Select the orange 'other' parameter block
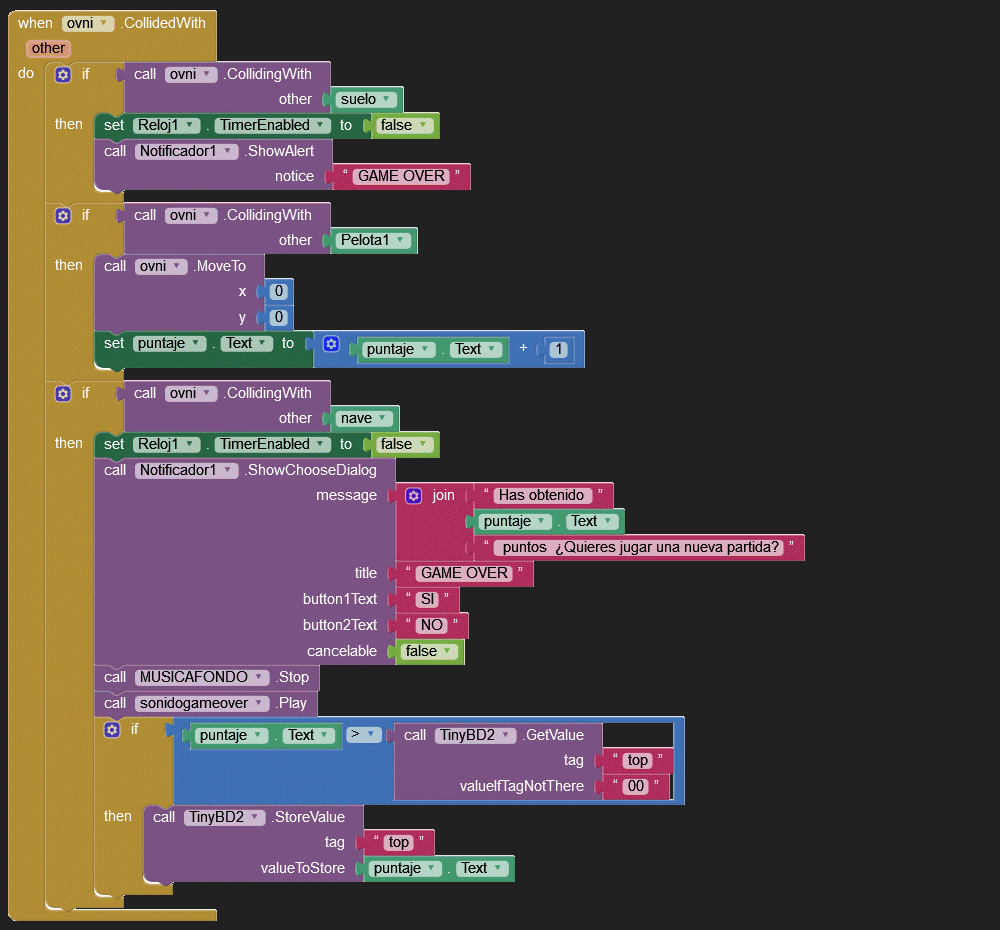Screen dimensions: 1000x930 tap(48, 48)
